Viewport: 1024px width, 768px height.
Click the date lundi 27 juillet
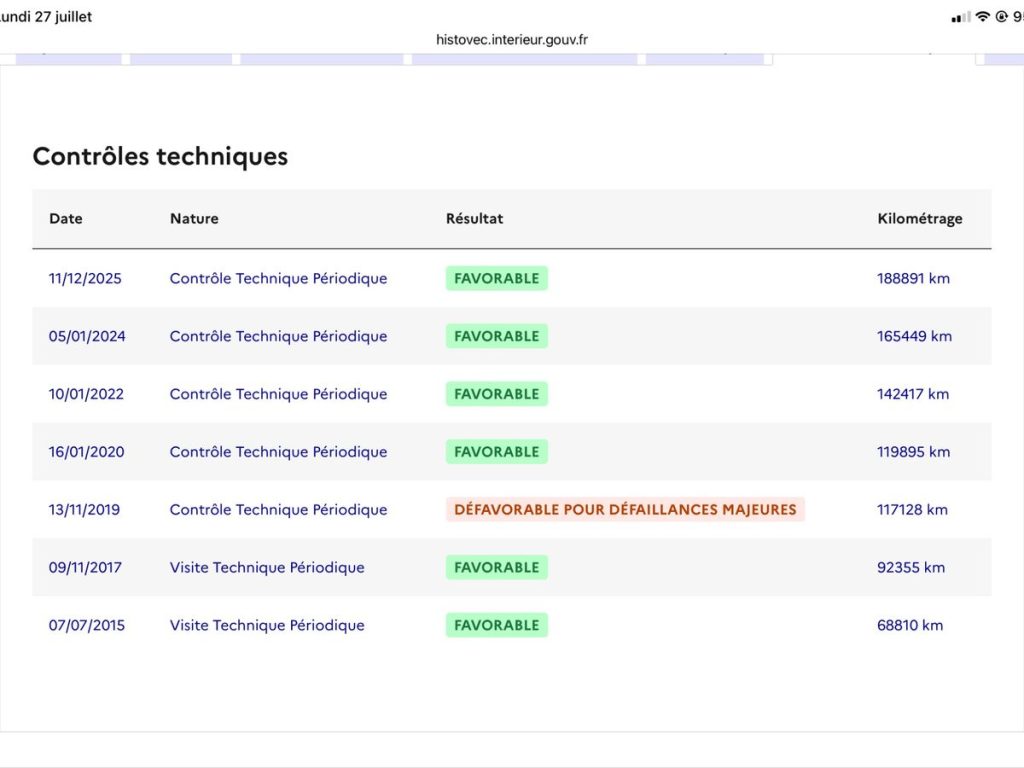pos(46,17)
